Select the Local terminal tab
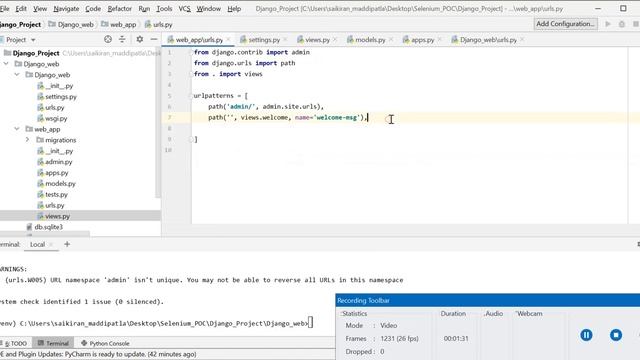This screenshot has width=640, height=360. click(37, 244)
